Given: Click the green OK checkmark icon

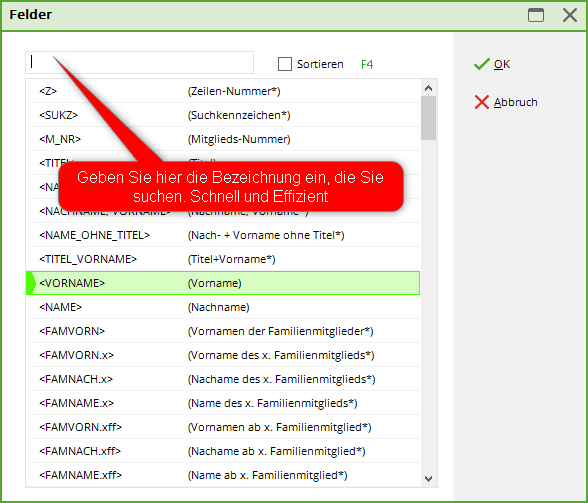Looking at the screenshot, I should [482, 64].
